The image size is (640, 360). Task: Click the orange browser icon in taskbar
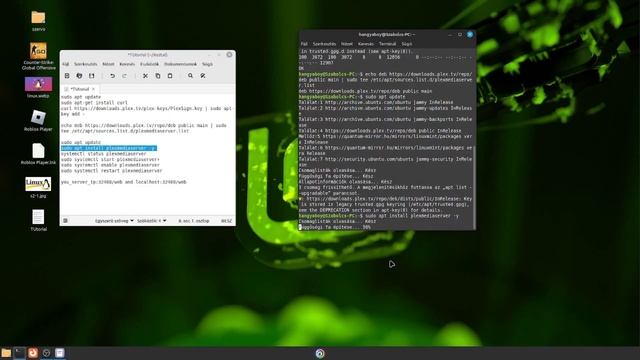33,353
